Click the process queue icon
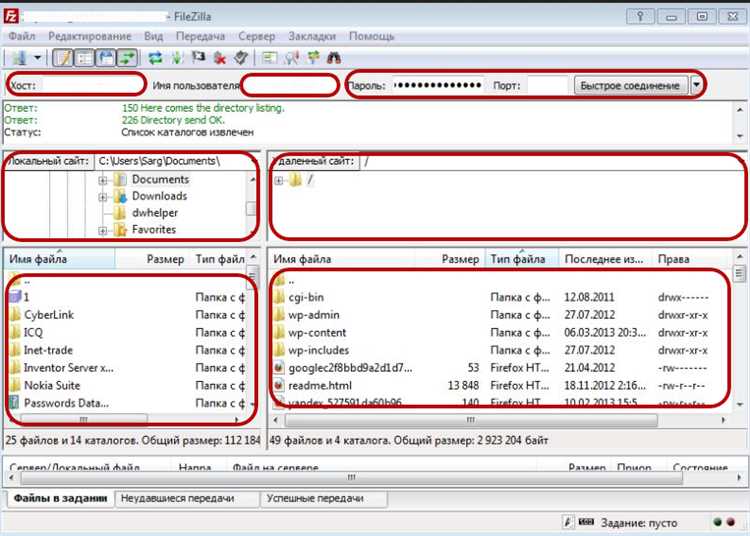Image resolution: width=750 pixels, height=536 pixels. tap(177, 58)
